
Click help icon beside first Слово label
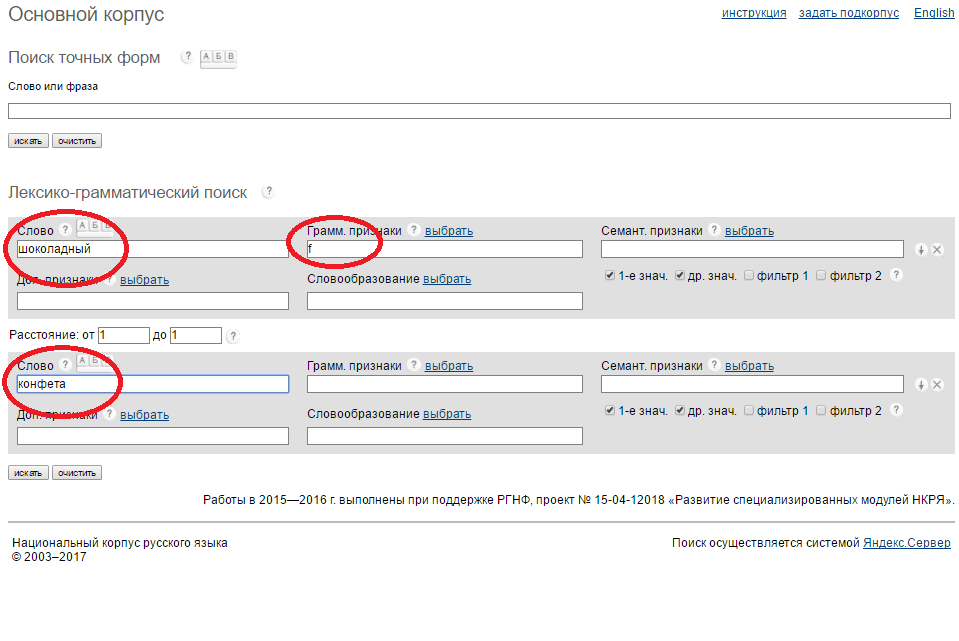coord(65,230)
